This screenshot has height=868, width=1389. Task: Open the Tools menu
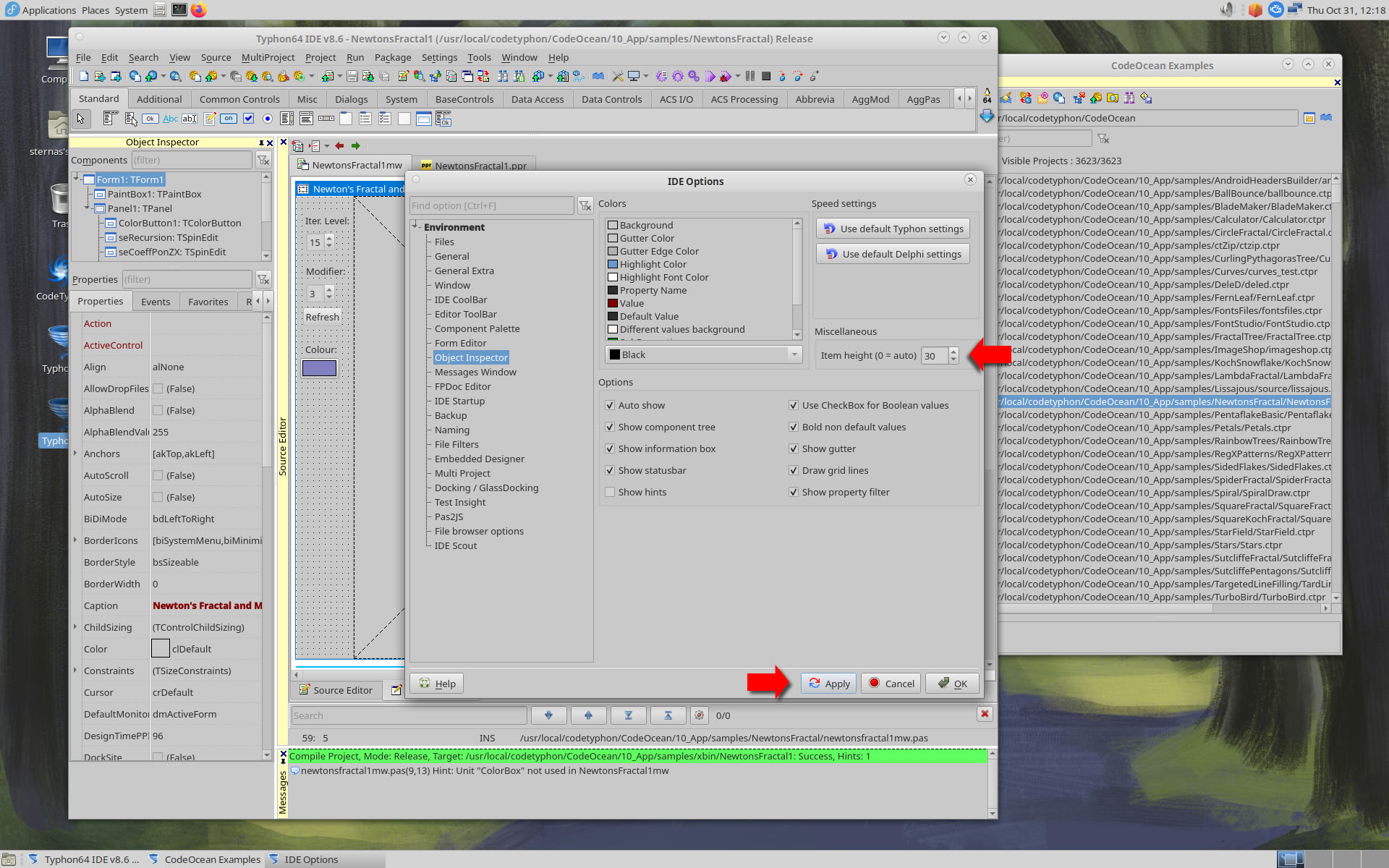tap(479, 57)
